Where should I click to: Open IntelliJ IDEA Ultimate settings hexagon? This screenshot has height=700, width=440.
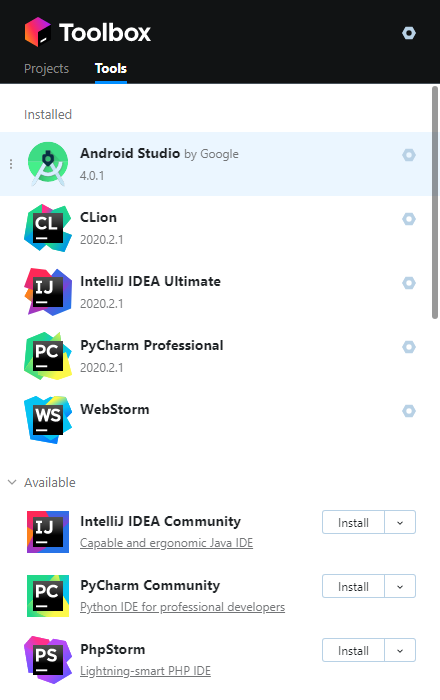409,283
